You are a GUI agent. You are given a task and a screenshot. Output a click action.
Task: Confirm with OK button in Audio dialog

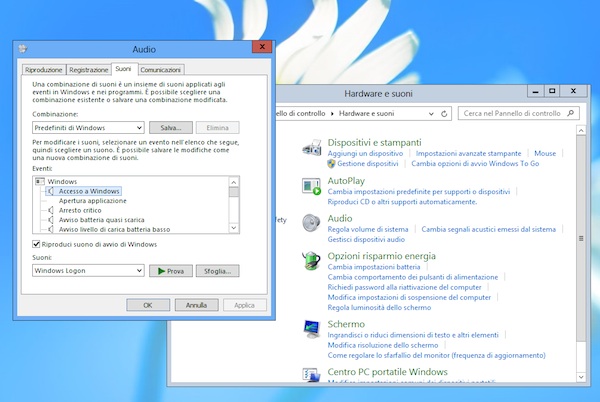[x=148, y=305]
